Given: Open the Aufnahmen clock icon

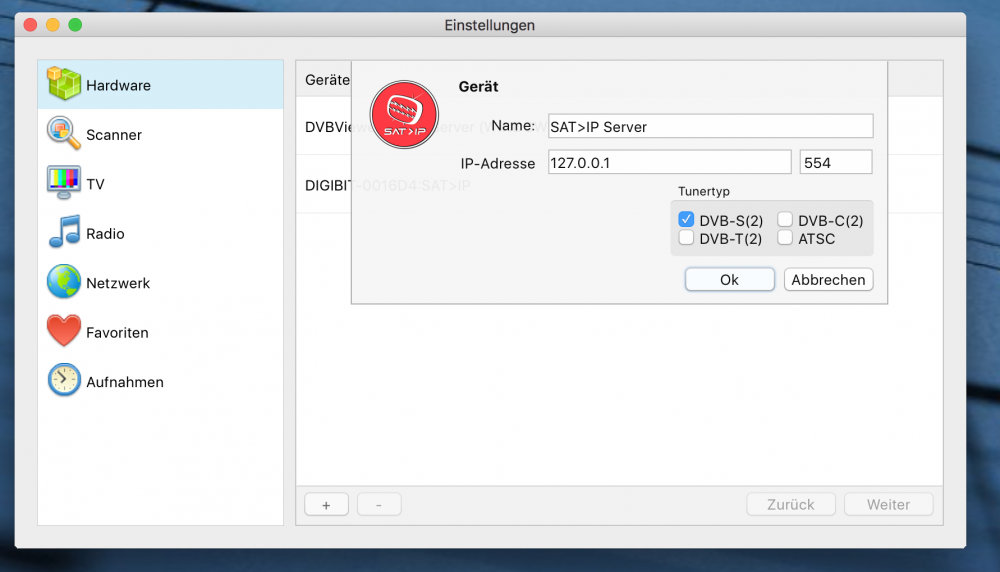Looking at the screenshot, I should tap(64, 381).
